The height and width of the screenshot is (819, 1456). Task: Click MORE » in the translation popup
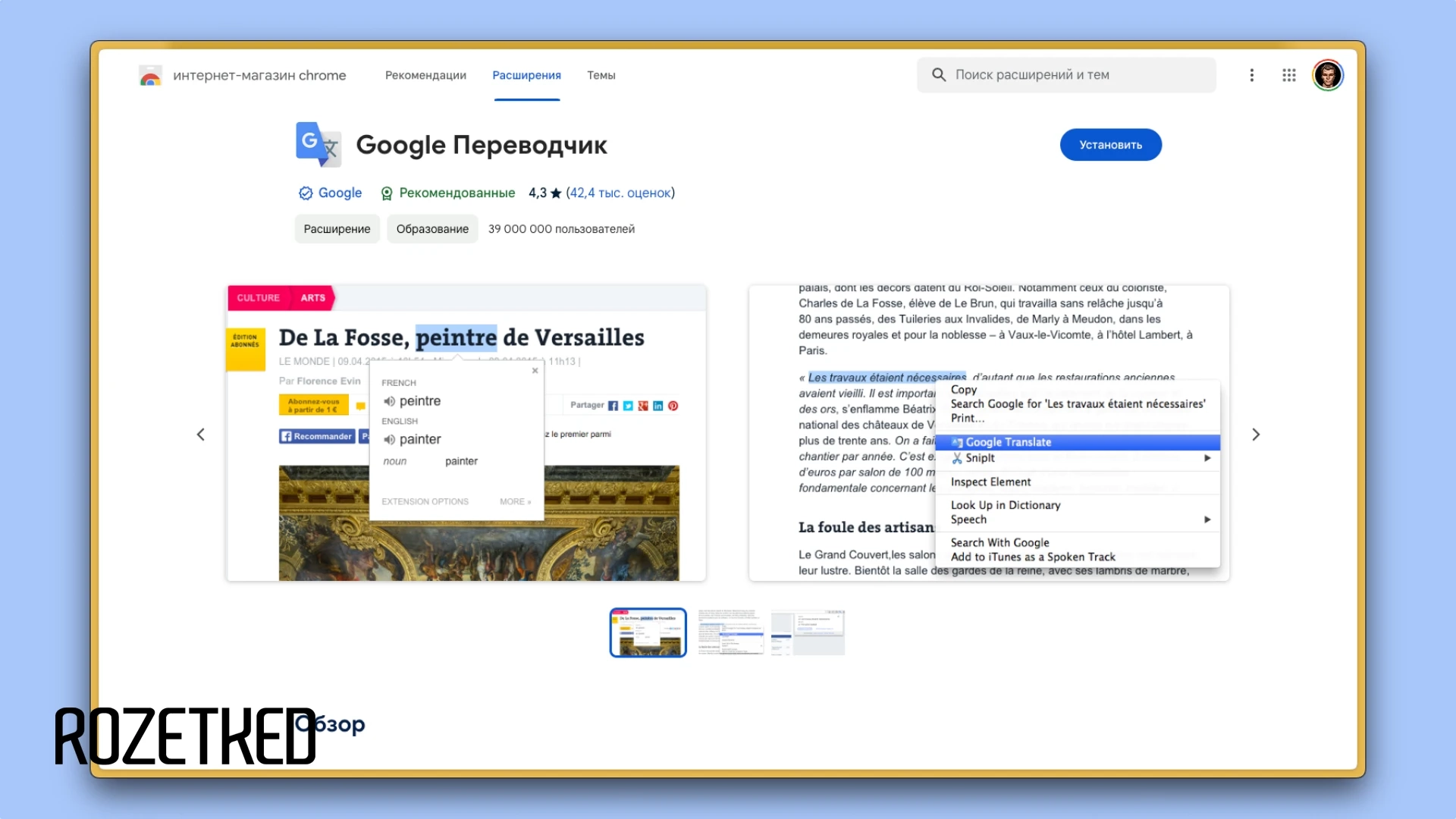516,502
